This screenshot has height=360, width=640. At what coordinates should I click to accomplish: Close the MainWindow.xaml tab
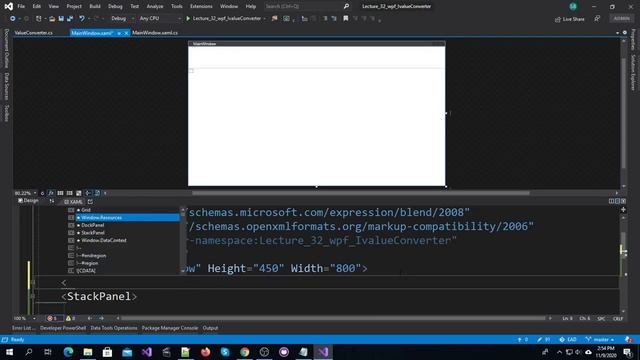(x=126, y=33)
